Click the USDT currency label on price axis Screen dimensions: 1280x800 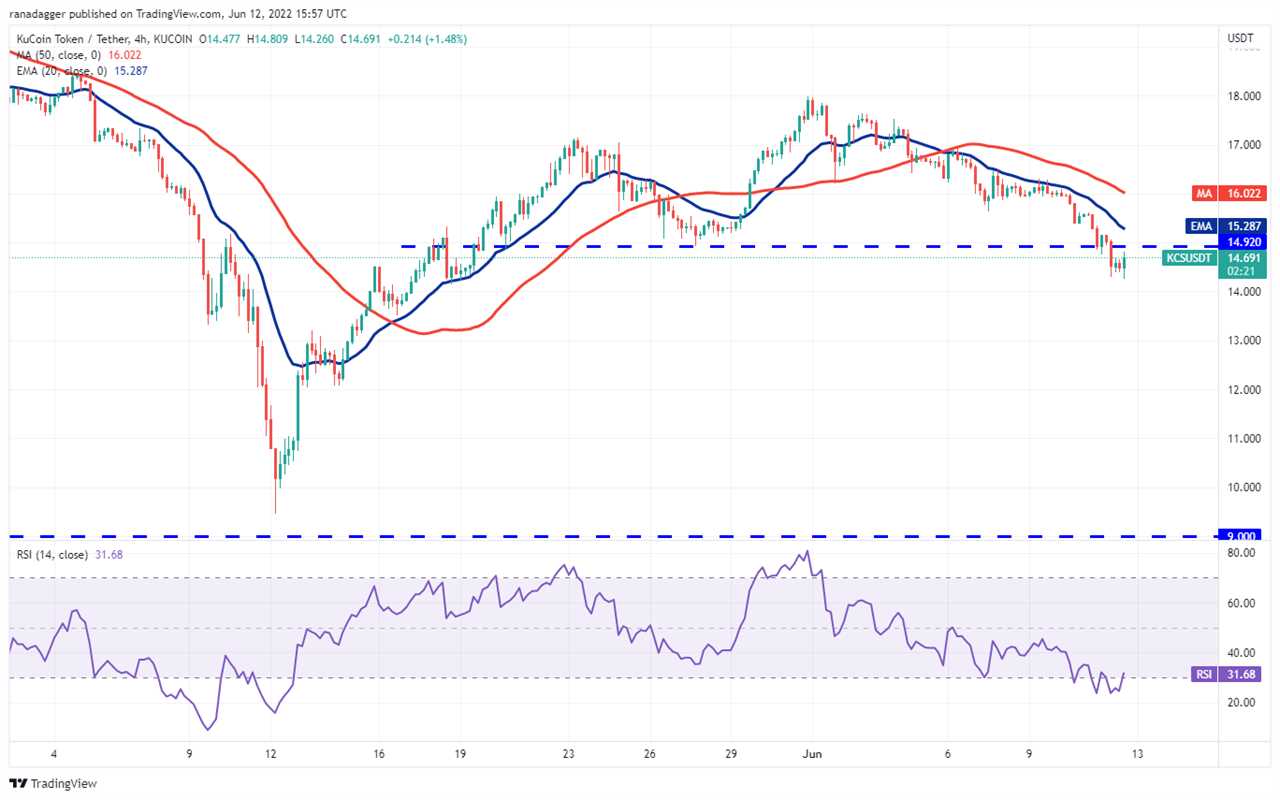(x=1239, y=39)
